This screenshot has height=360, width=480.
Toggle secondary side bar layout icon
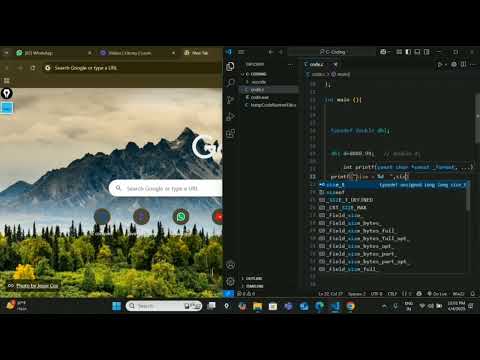point(426,52)
